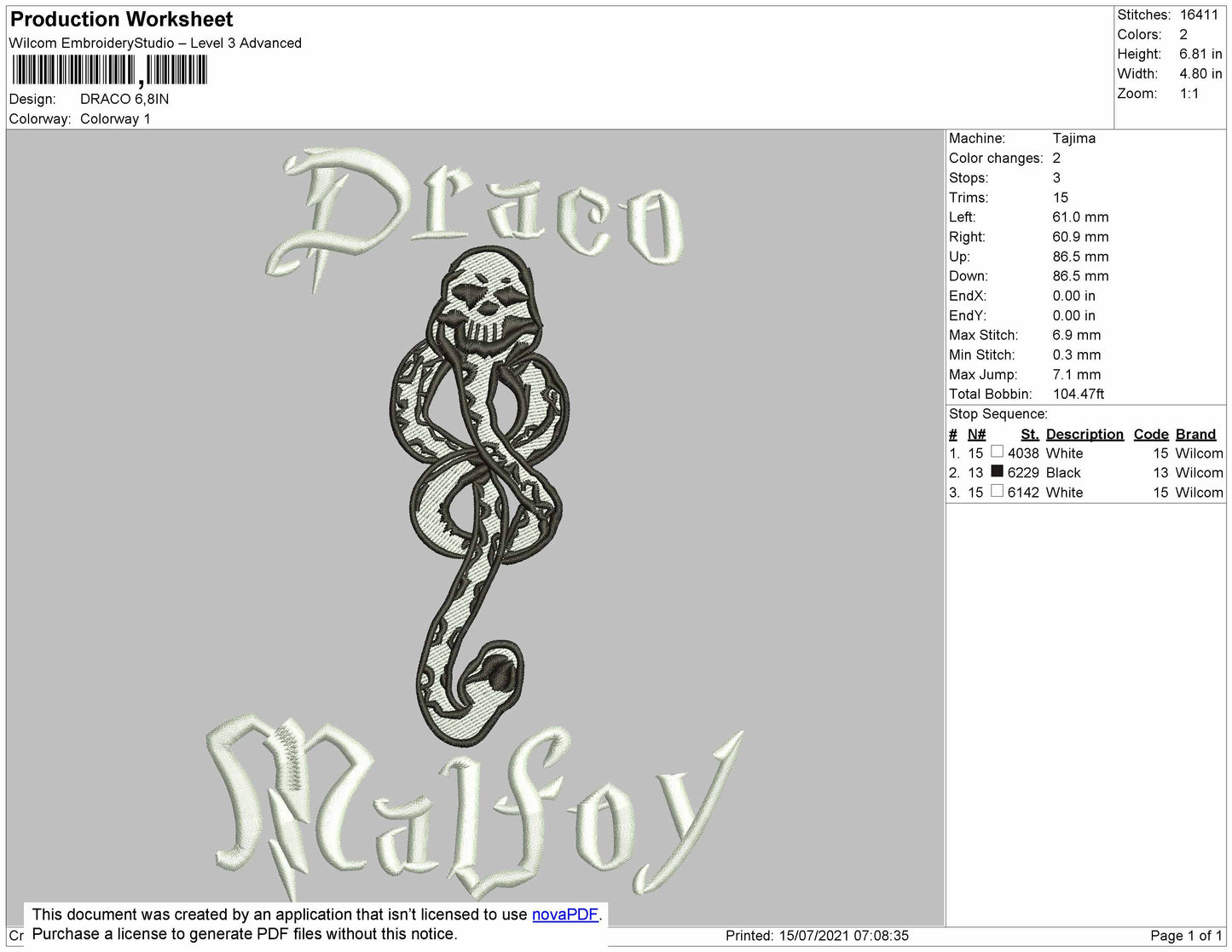Select the "Production Worksheet" title

pos(122,19)
